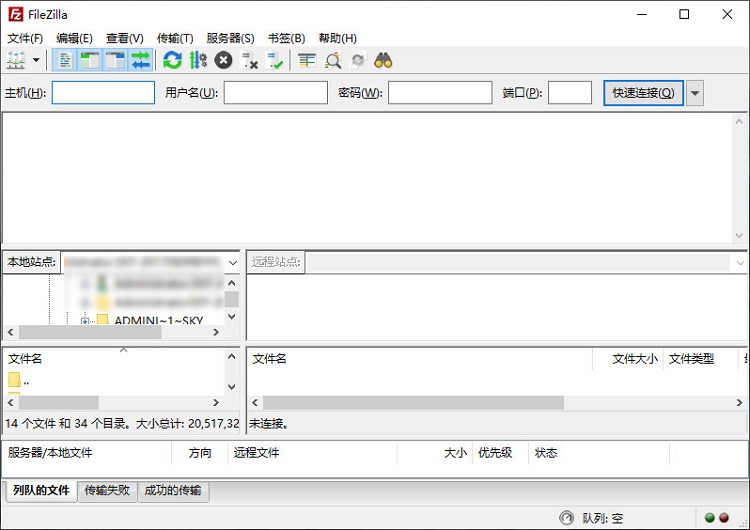Click the 队列: 空 status text
This screenshot has height=530, width=750.
click(x=603, y=518)
